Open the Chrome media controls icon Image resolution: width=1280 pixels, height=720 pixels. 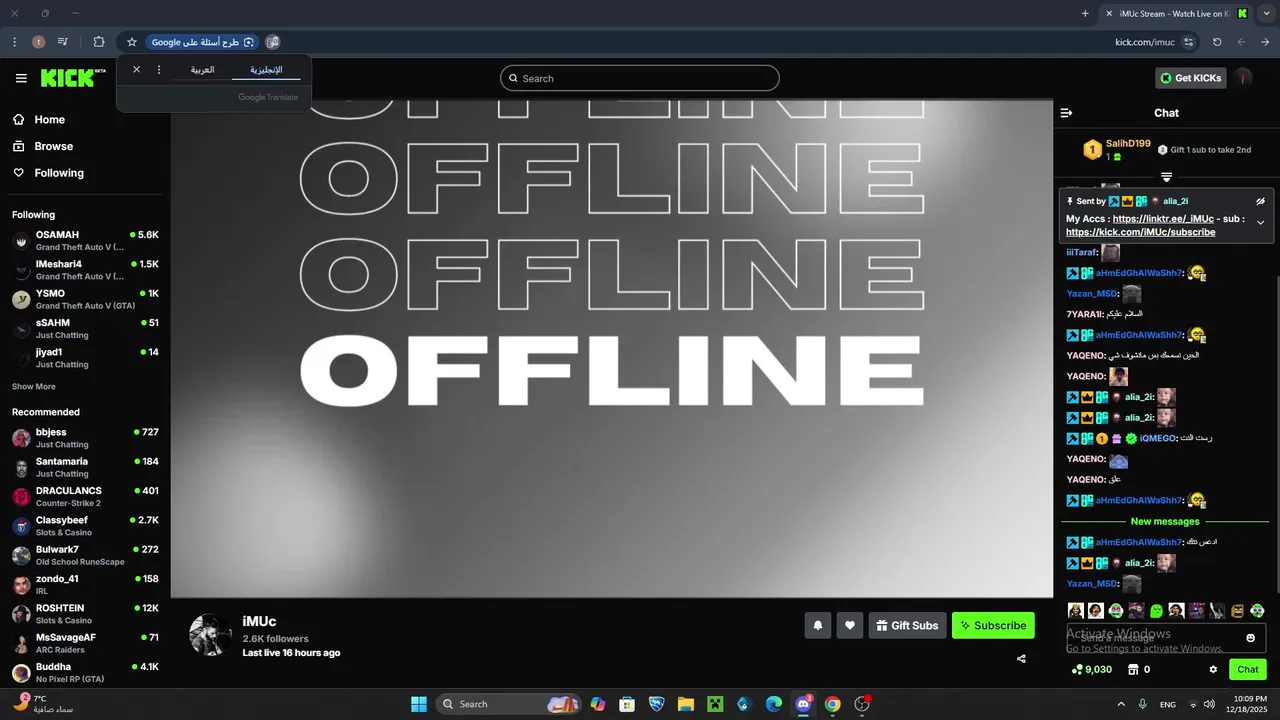(x=63, y=42)
